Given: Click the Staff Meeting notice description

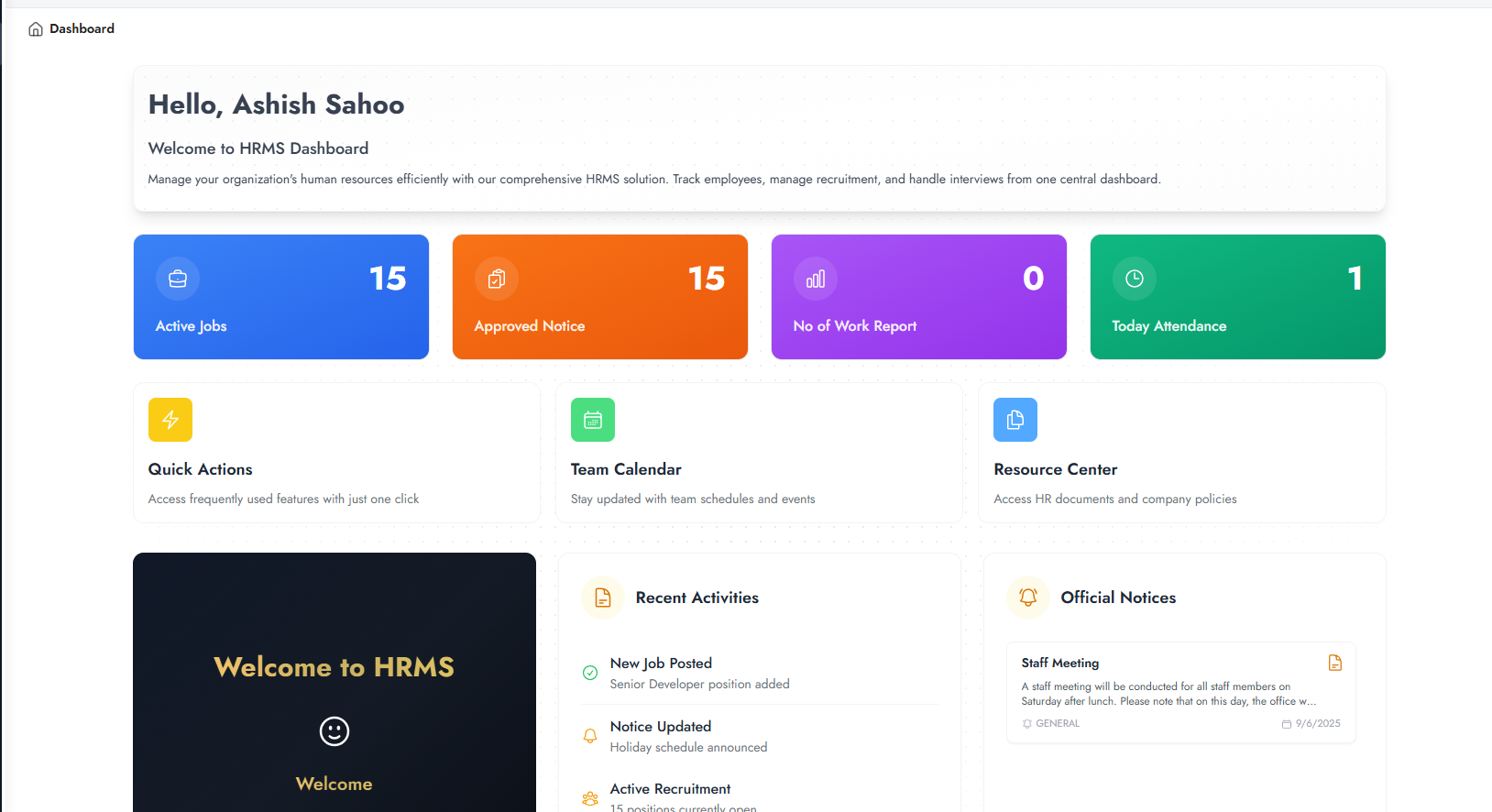Looking at the screenshot, I should click(x=1168, y=694).
